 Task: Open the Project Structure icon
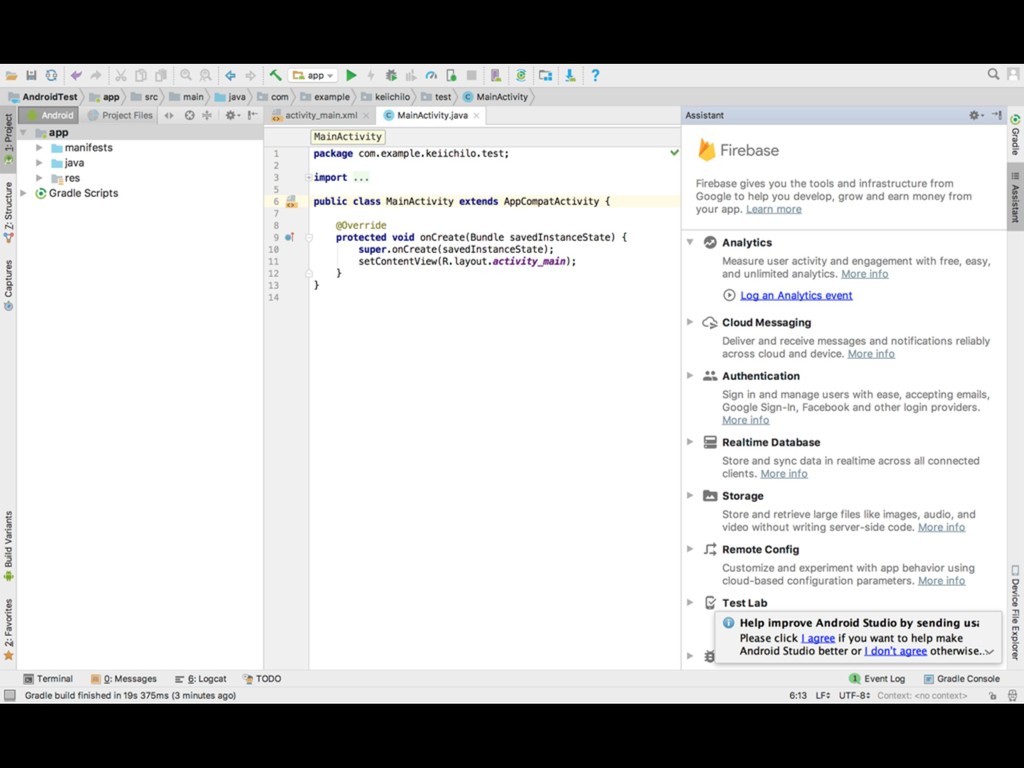pyautogui.click(x=545, y=76)
